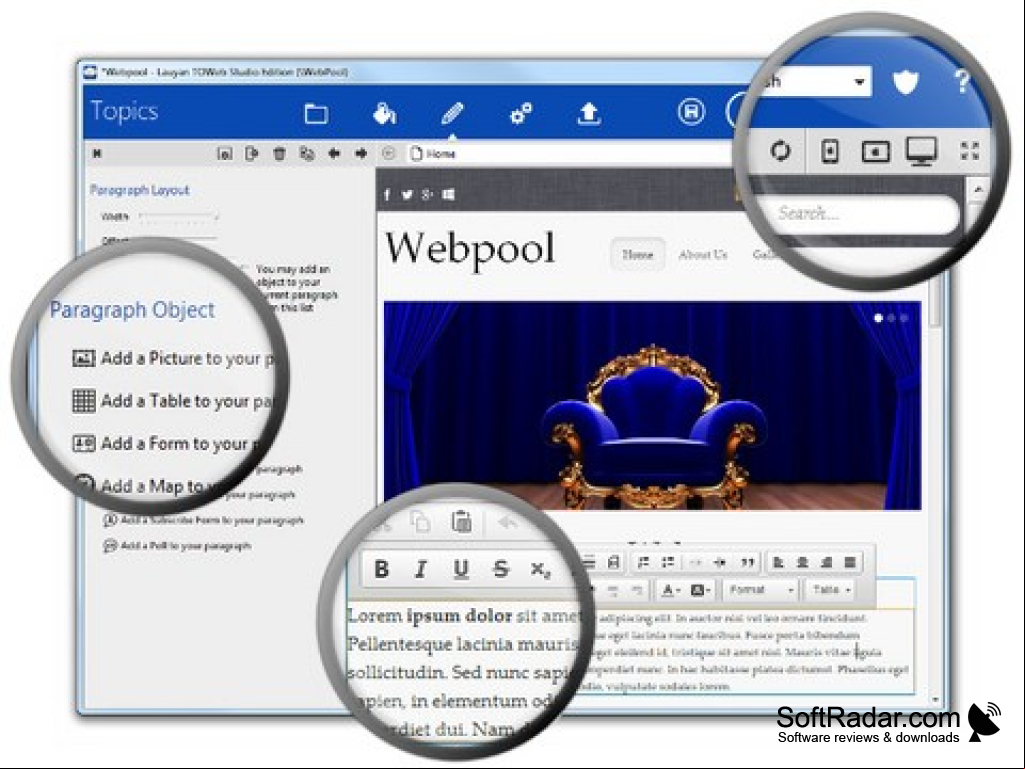The image size is (1025, 769).
Task: Open the background color dropdown
Action: pyautogui.click(x=699, y=590)
